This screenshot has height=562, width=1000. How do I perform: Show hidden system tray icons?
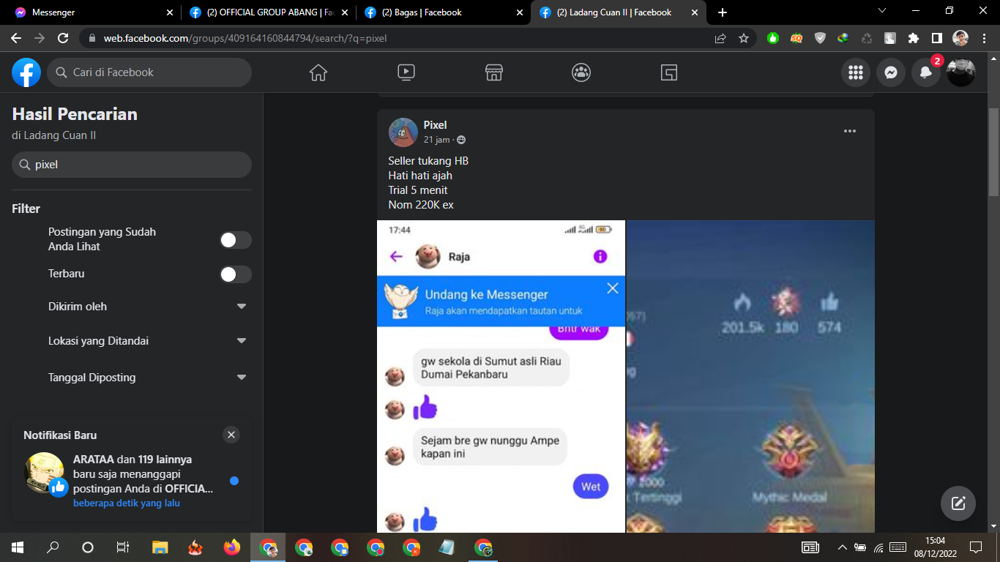coord(842,547)
